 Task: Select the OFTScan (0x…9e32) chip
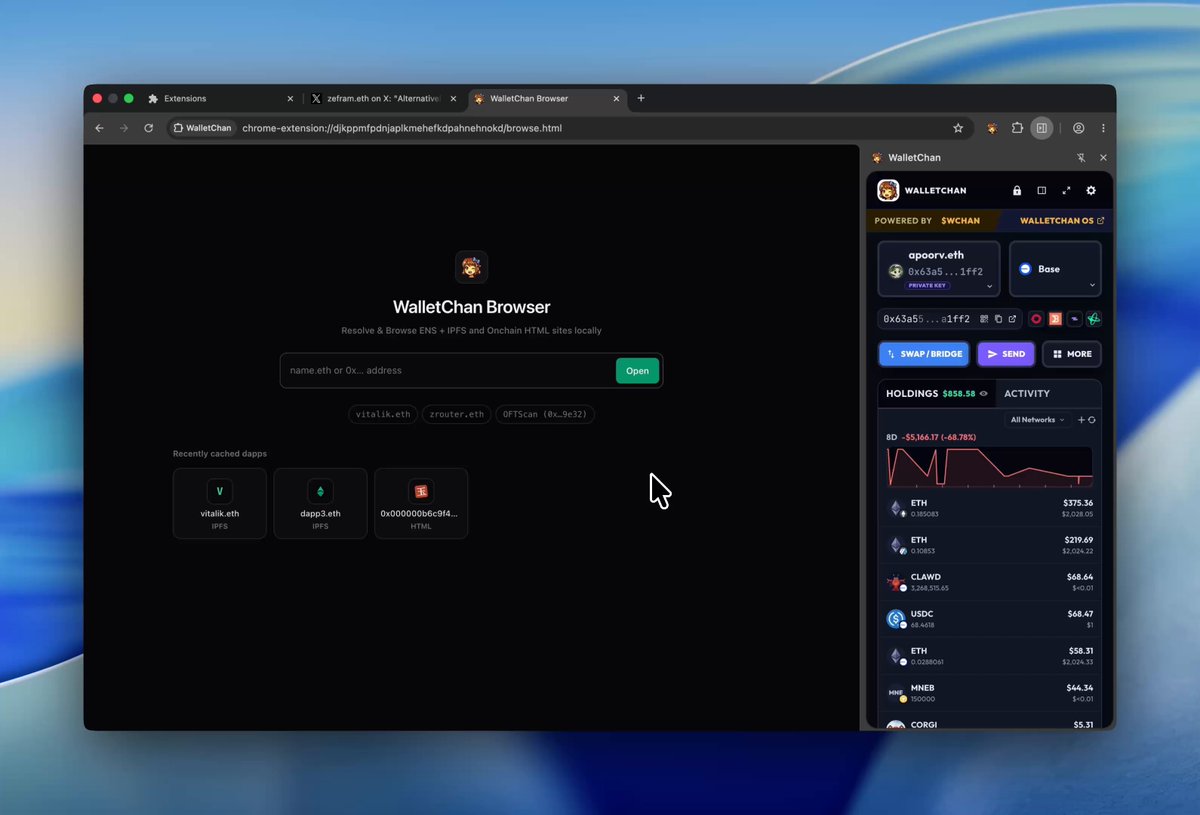[545, 414]
